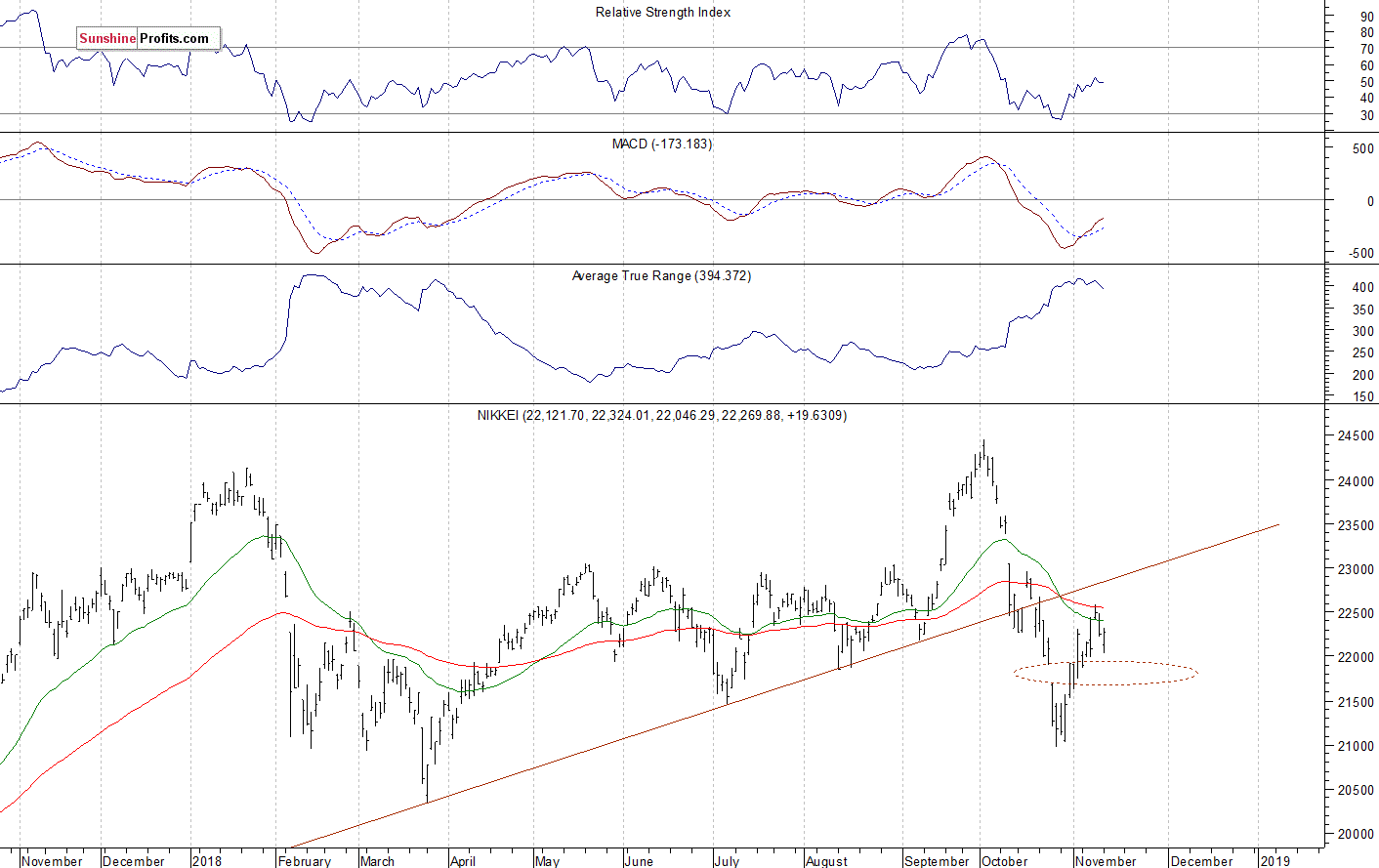Click the NIKKEI price summary title
Viewport: 1379px width, 868px height.
pyautogui.click(x=662, y=415)
